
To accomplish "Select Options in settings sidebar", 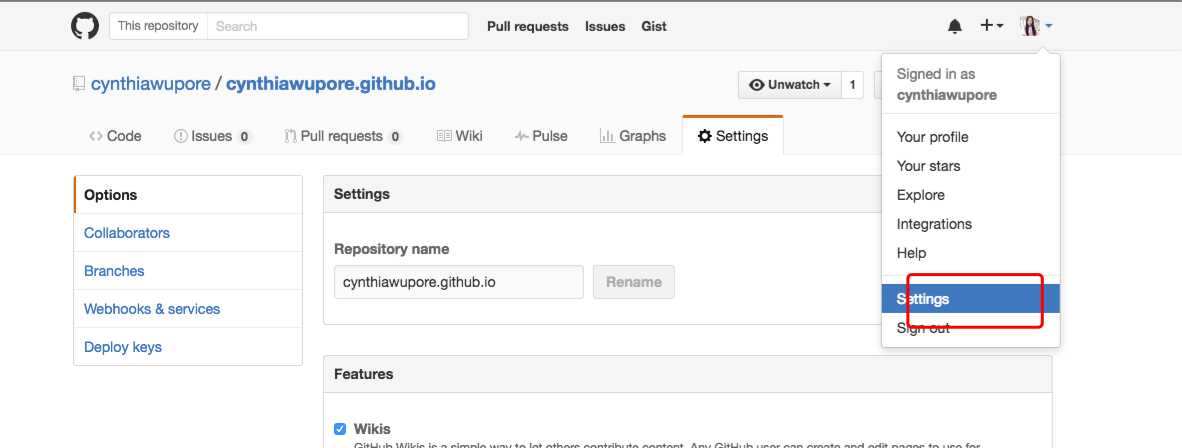I will point(188,195).
